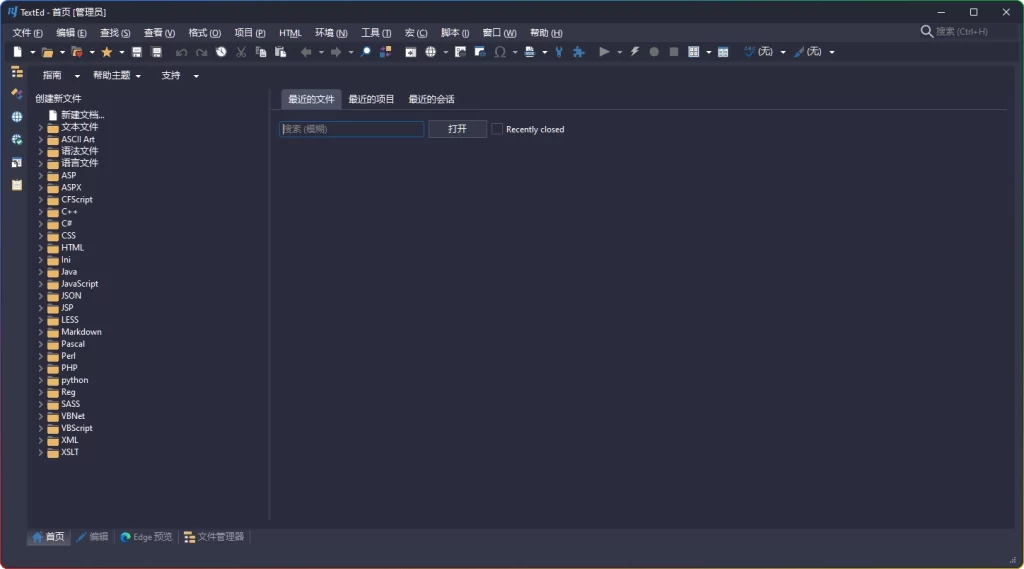
Task: Click the globe icon in left sidebar
Action: click(17, 117)
